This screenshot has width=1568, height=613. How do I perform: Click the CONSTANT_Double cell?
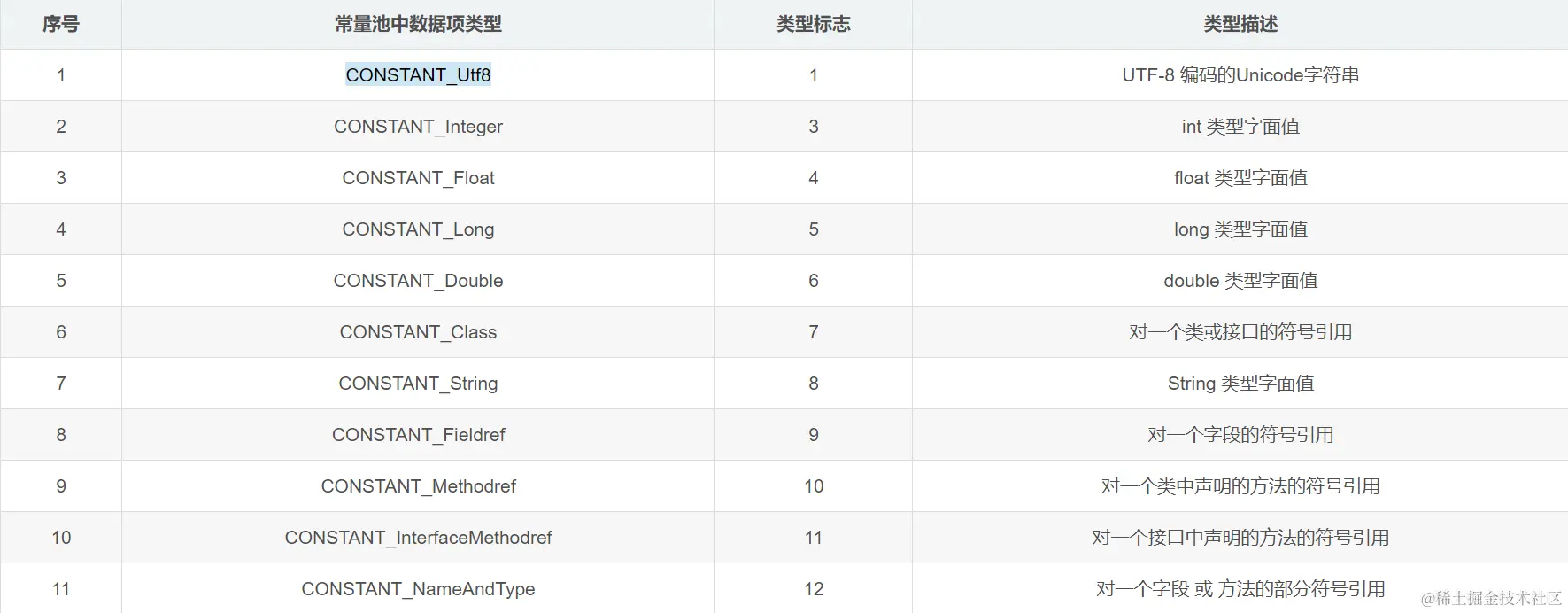click(x=418, y=281)
